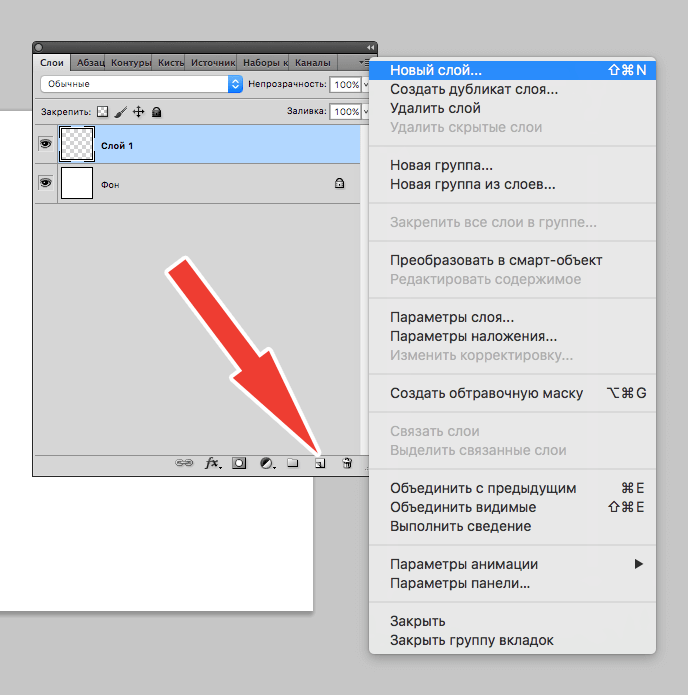Choose Новый слой... from the menu
Image resolution: width=688 pixels, height=695 pixels.
click(435, 71)
